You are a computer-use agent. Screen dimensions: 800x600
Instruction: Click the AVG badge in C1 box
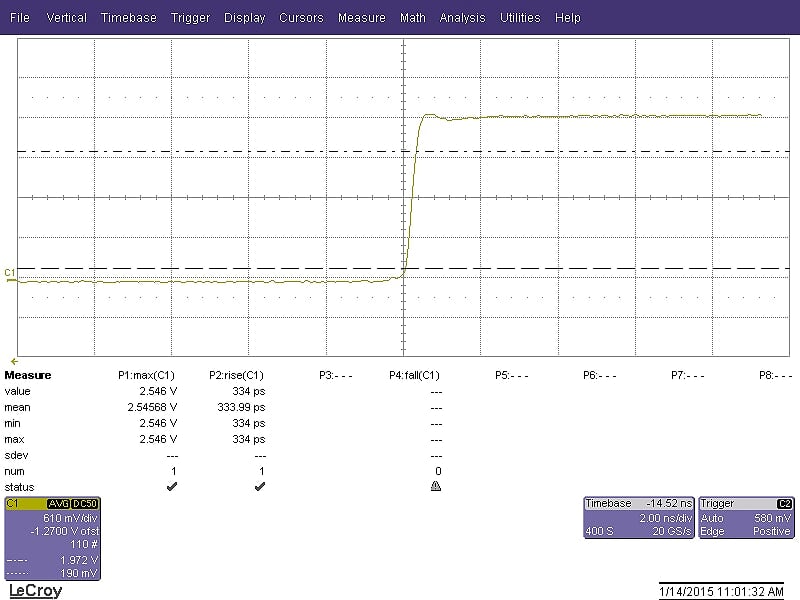click(x=58, y=504)
